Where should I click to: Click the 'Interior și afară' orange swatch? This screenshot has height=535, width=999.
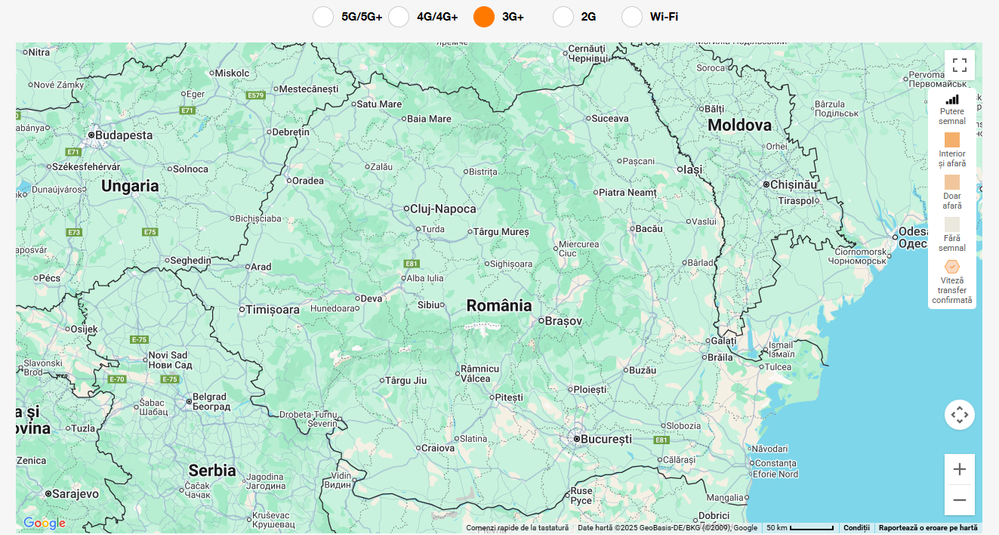(x=952, y=140)
